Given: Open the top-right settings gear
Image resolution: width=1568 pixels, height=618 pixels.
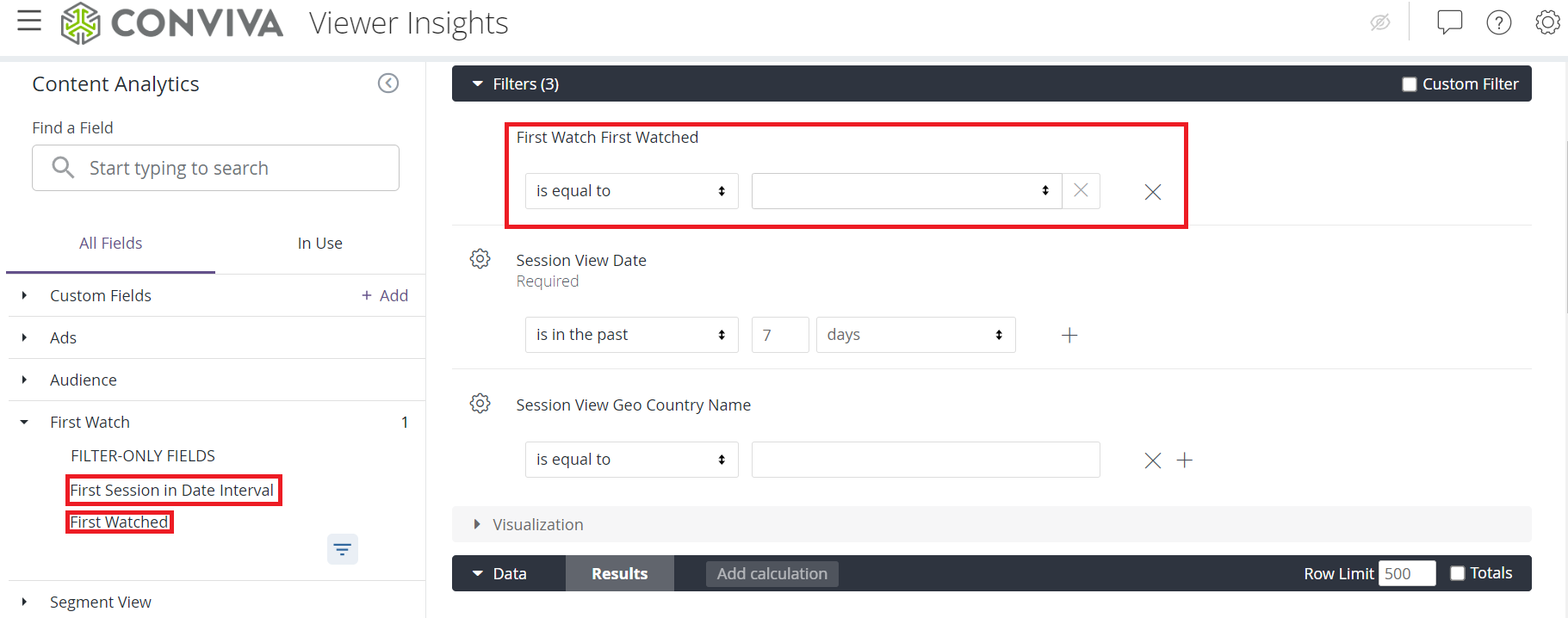Looking at the screenshot, I should 1547,22.
